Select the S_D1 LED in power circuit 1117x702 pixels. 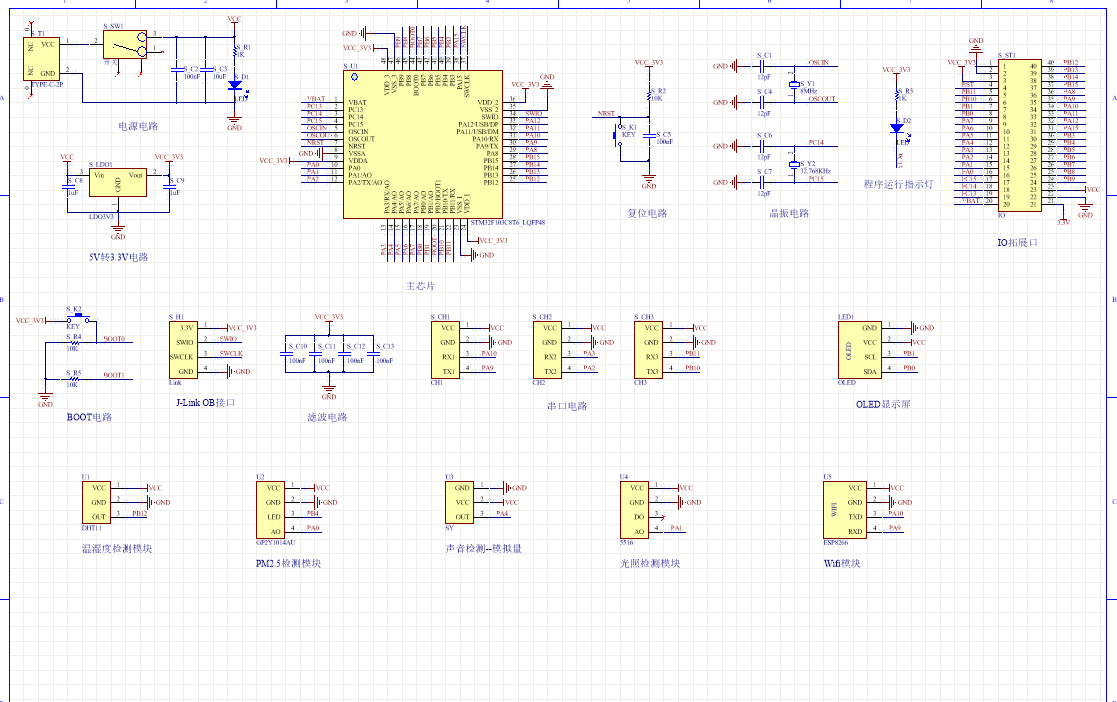click(234, 86)
